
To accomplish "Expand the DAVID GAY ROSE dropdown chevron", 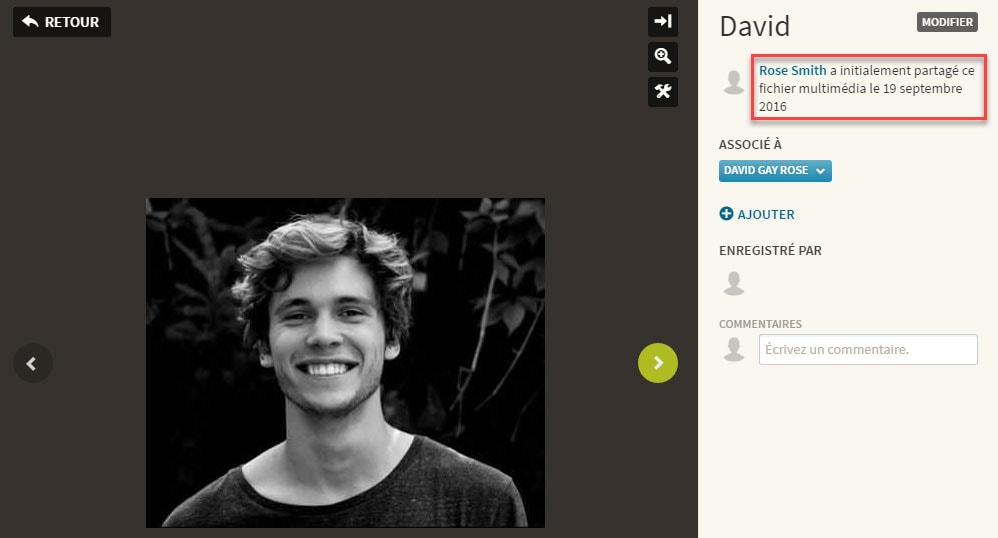I will (820, 171).
